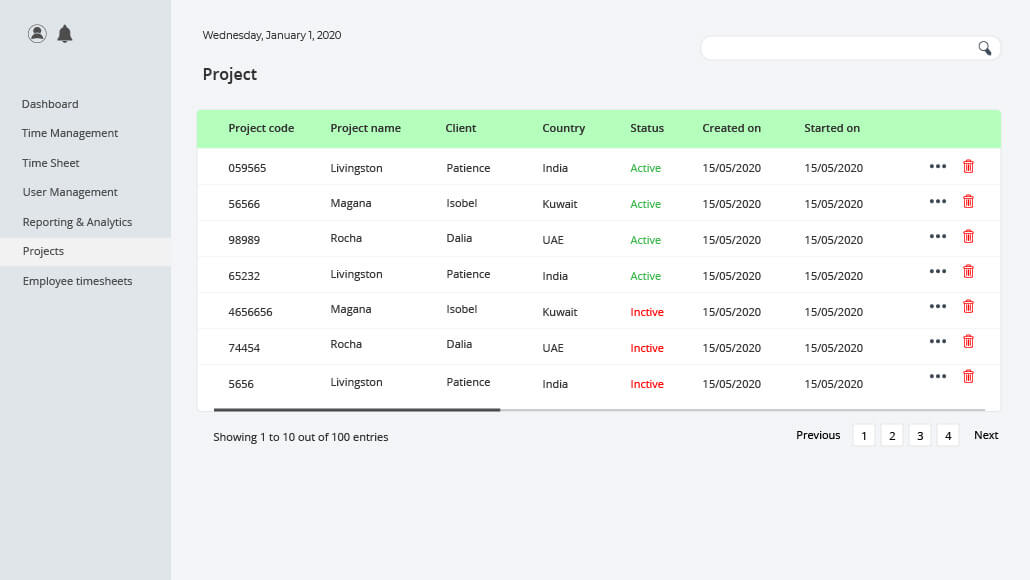
Task: Go to the Next page
Action: [x=986, y=435]
